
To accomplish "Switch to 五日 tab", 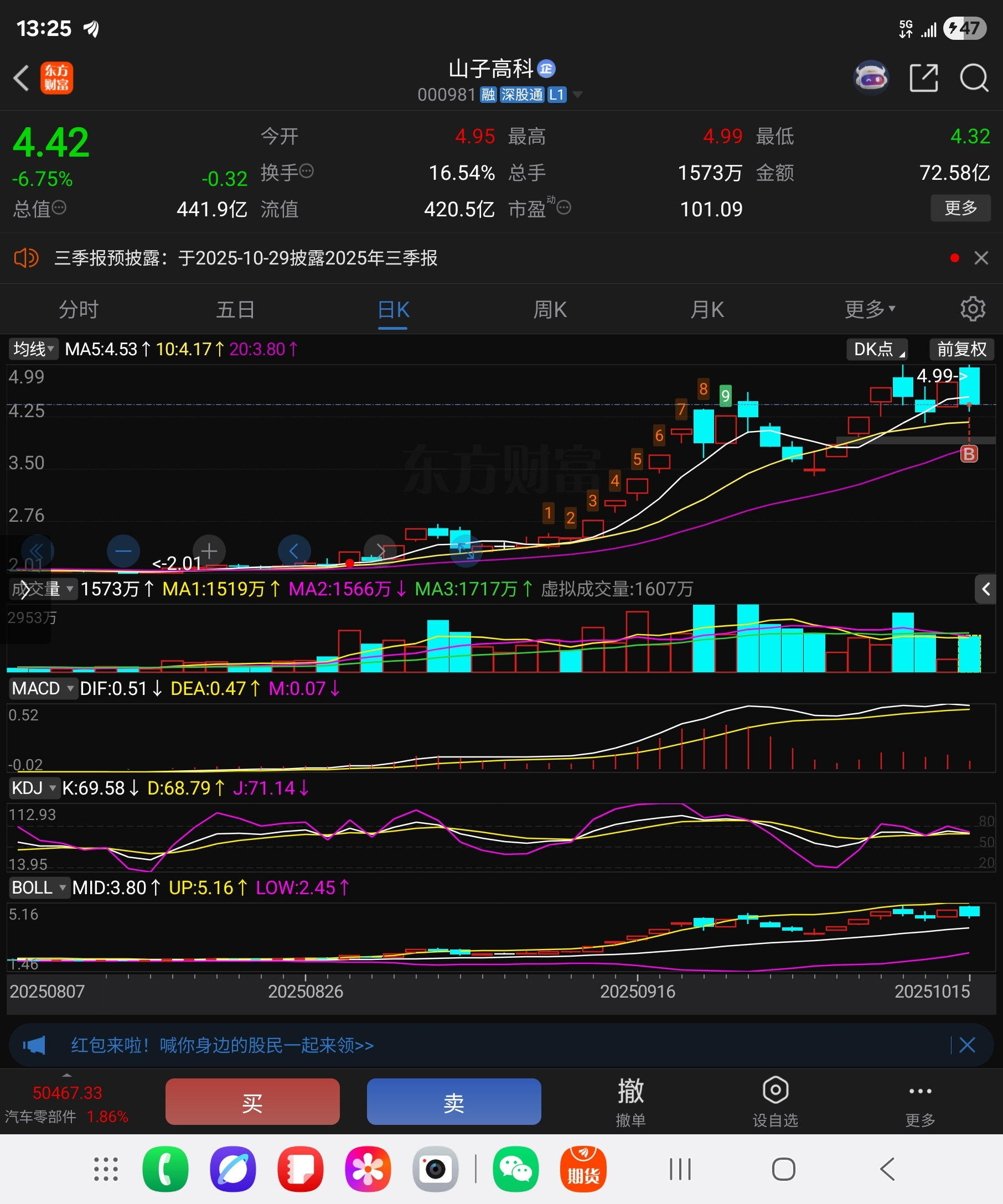I will point(236,309).
